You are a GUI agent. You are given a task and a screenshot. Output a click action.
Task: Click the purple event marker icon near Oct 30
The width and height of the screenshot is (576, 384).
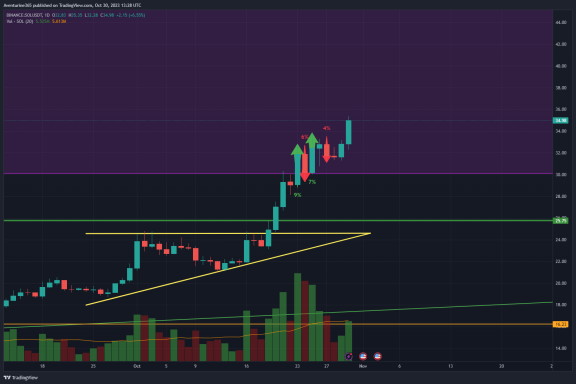(x=348, y=356)
